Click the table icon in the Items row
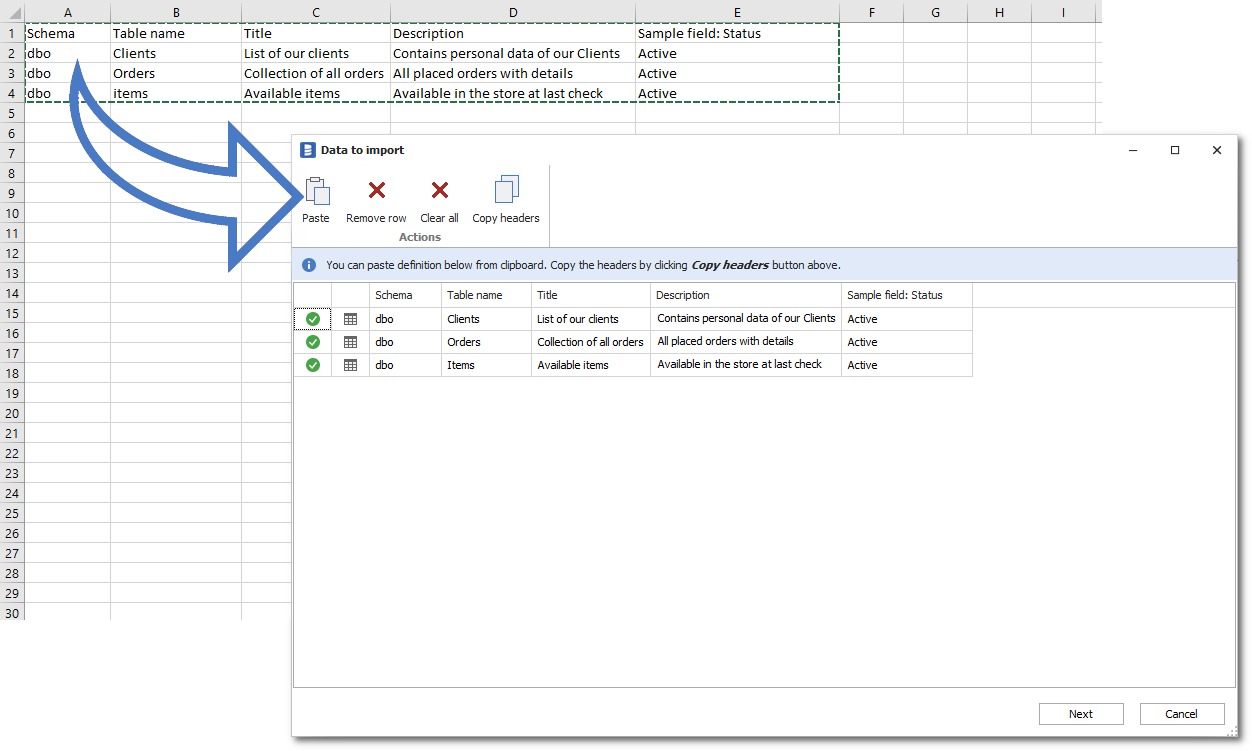1252x751 pixels. coord(350,365)
